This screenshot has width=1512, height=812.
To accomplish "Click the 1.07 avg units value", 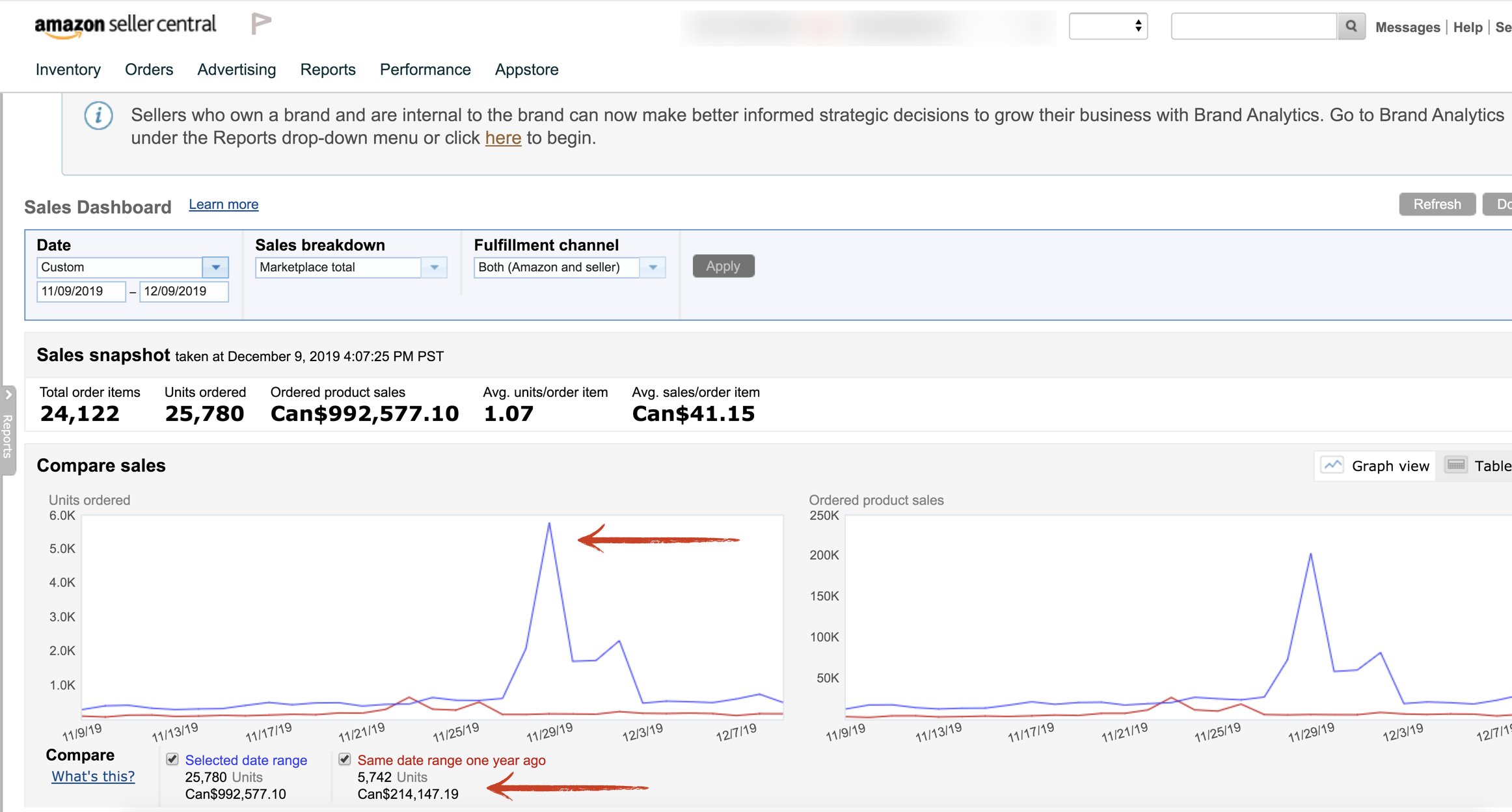I will click(x=508, y=414).
